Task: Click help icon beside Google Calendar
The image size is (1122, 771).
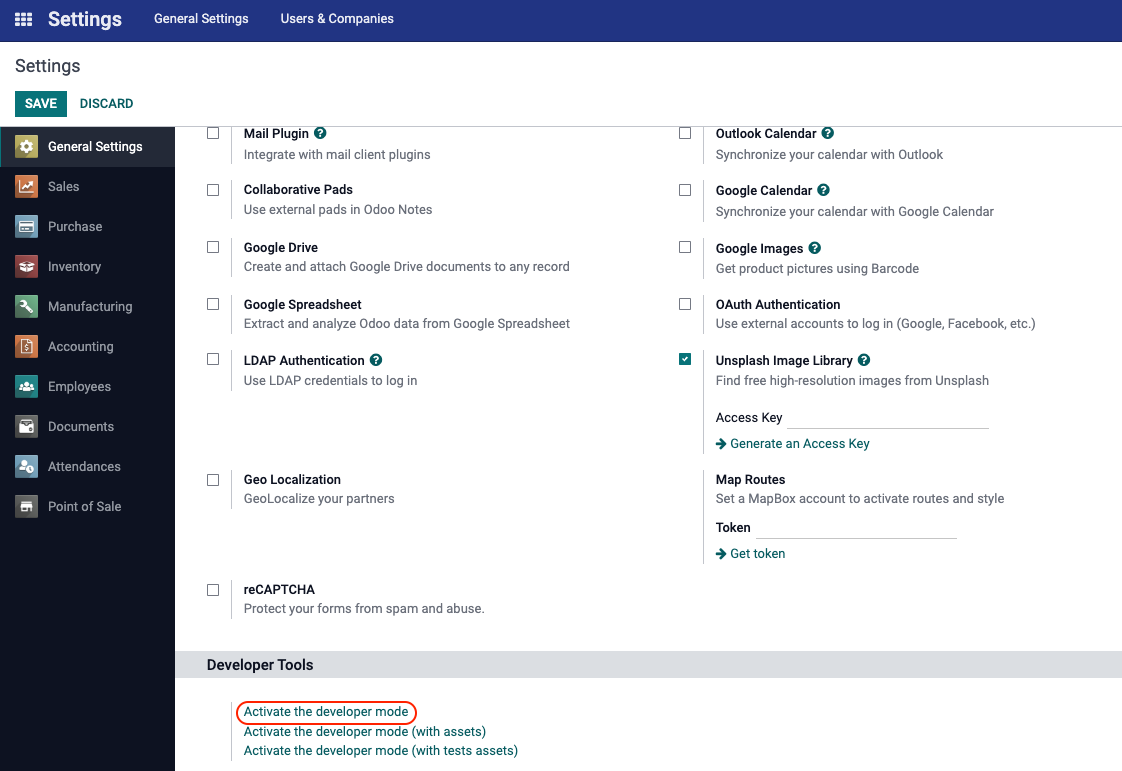Action: [823, 190]
